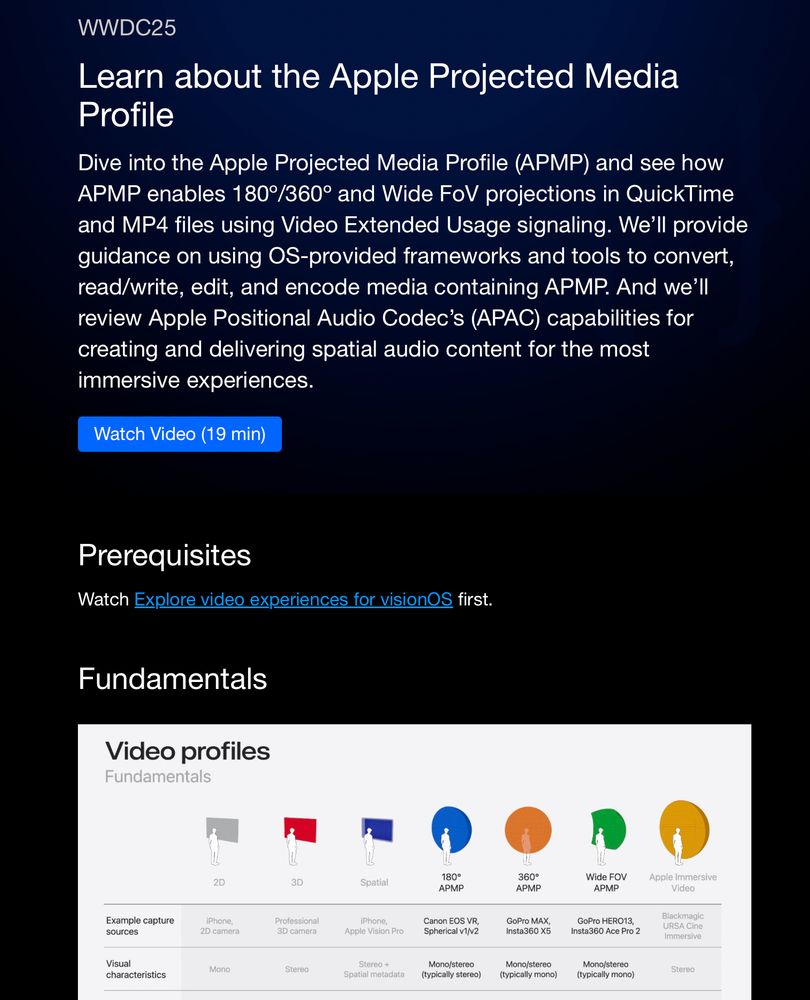The image size is (810, 1000).
Task: Click the Fundamentals subtitle under Video profiles
Action: [x=158, y=777]
